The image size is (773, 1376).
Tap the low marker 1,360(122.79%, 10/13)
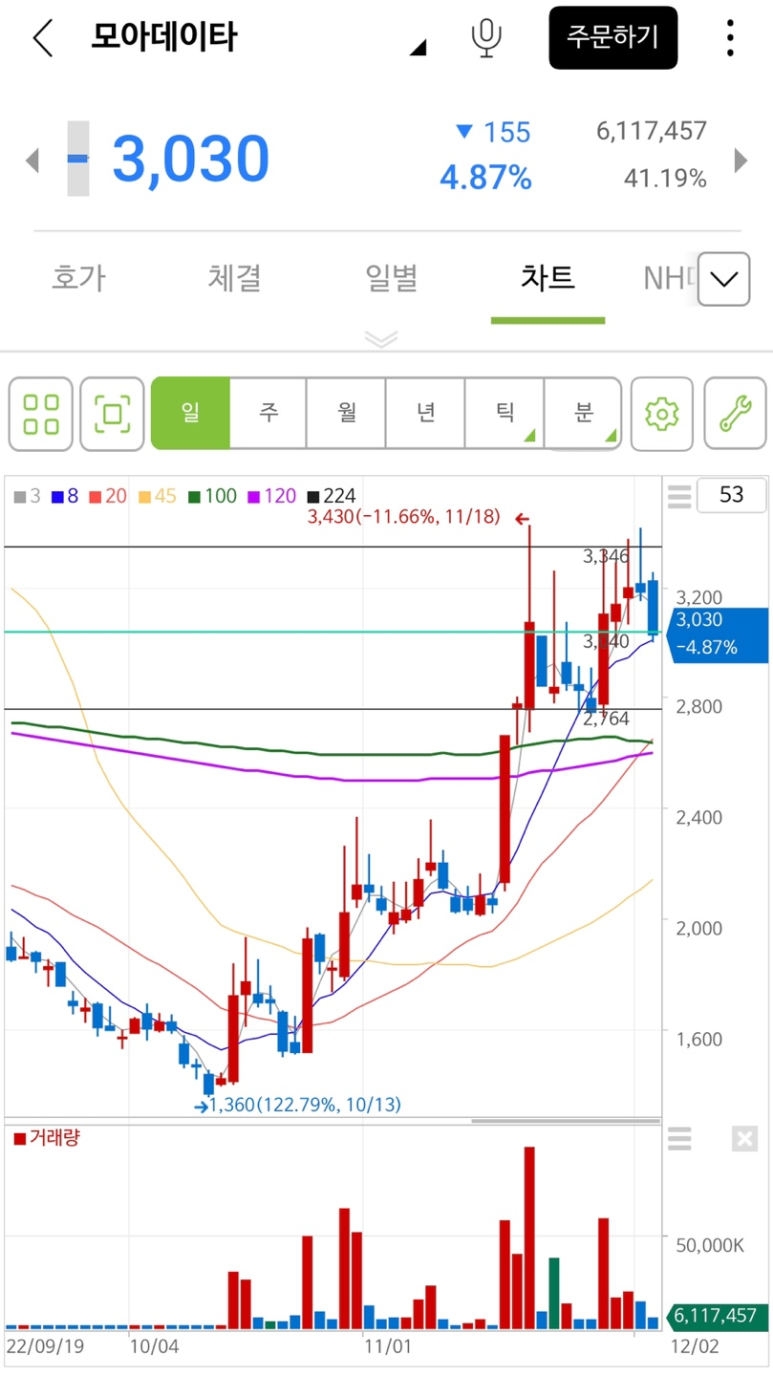click(304, 1105)
